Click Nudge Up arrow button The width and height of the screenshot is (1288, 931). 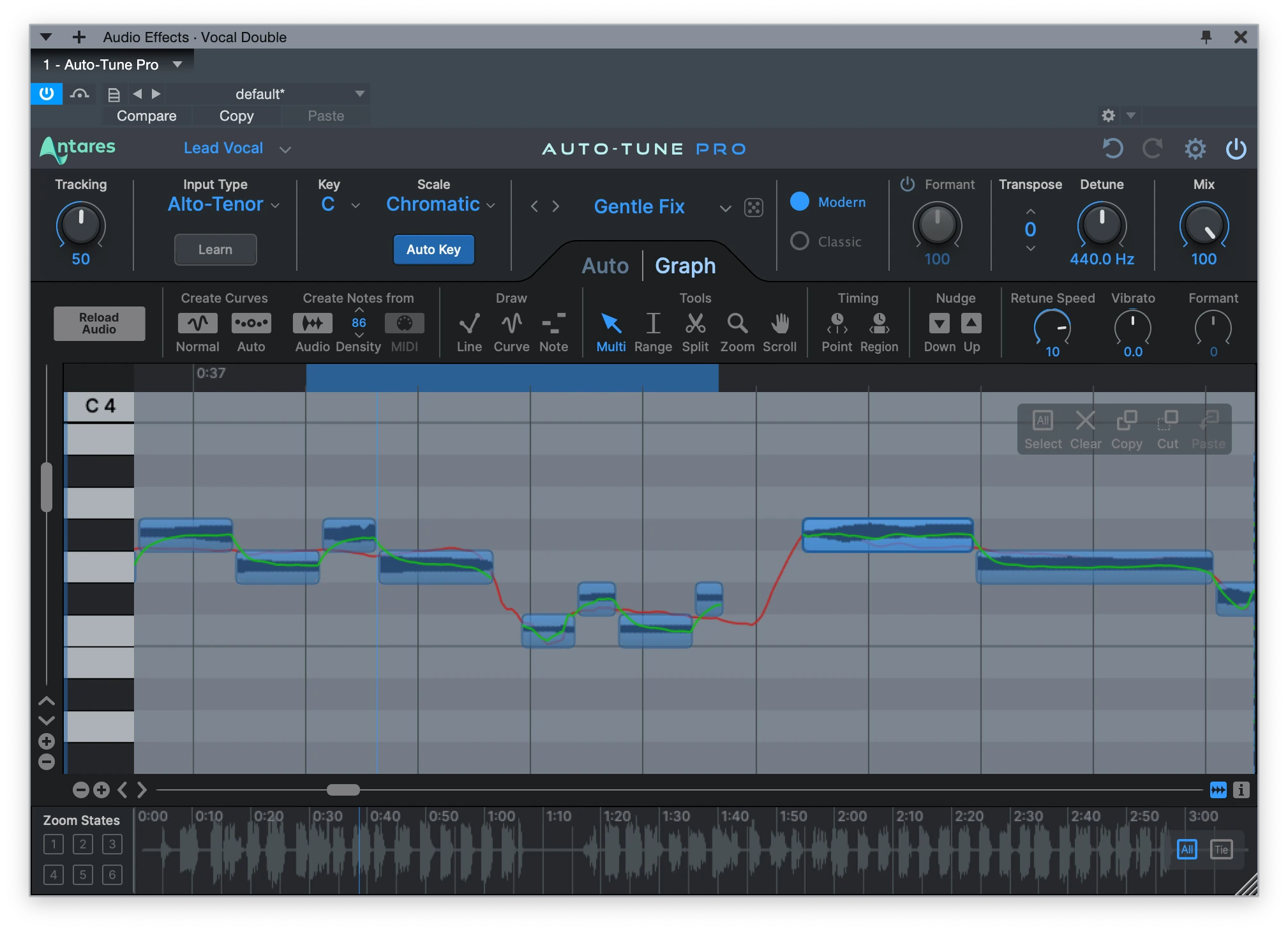pyautogui.click(x=971, y=323)
